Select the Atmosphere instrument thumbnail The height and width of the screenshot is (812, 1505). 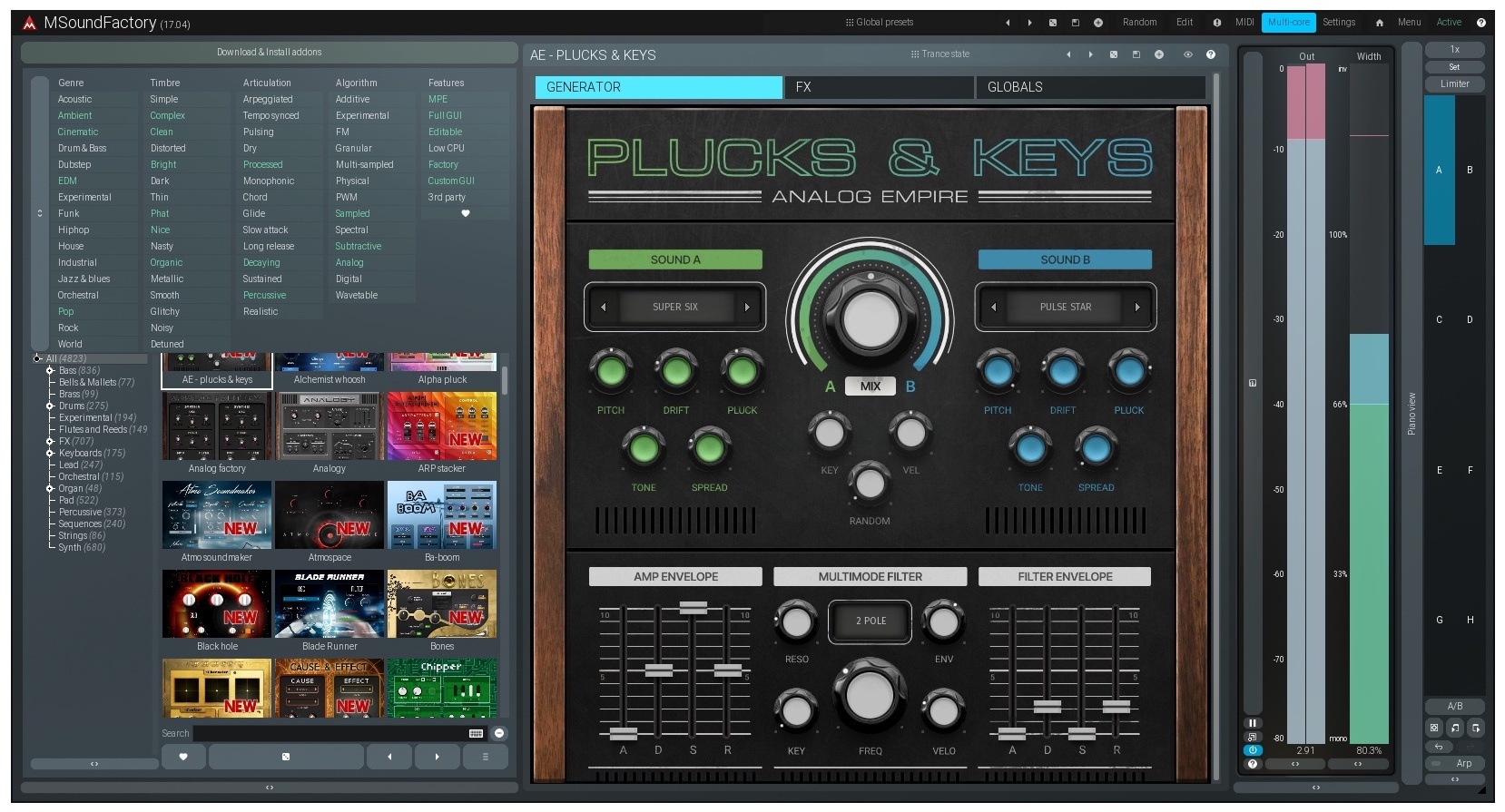point(330,523)
